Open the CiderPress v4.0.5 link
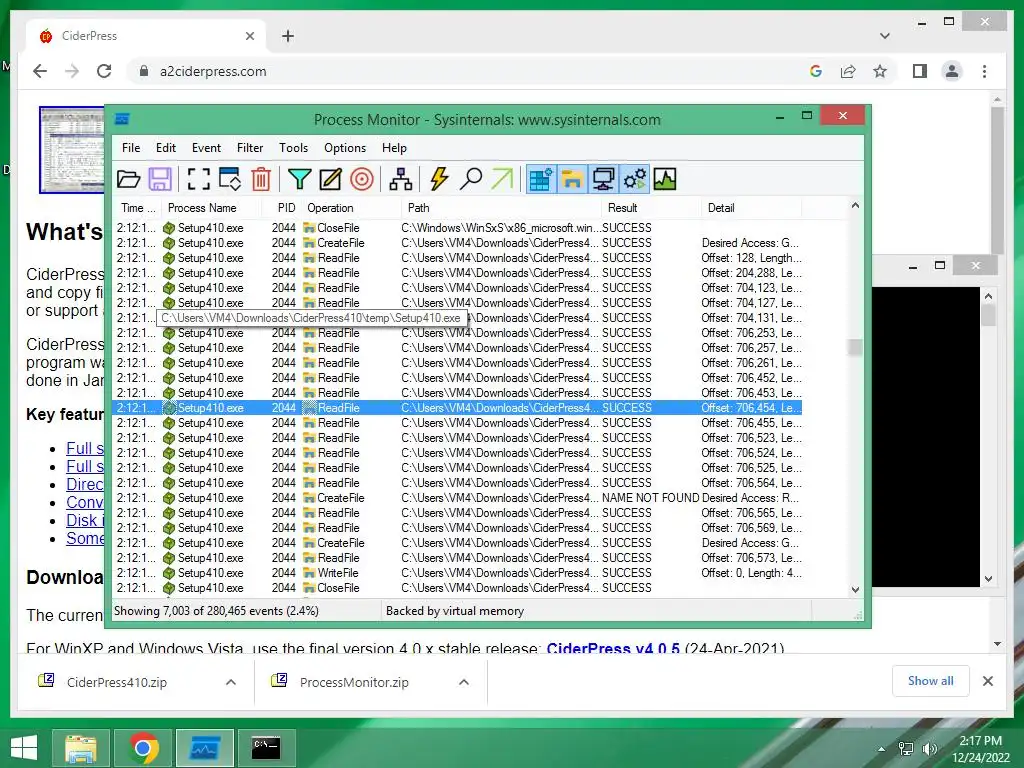 click(613, 648)
